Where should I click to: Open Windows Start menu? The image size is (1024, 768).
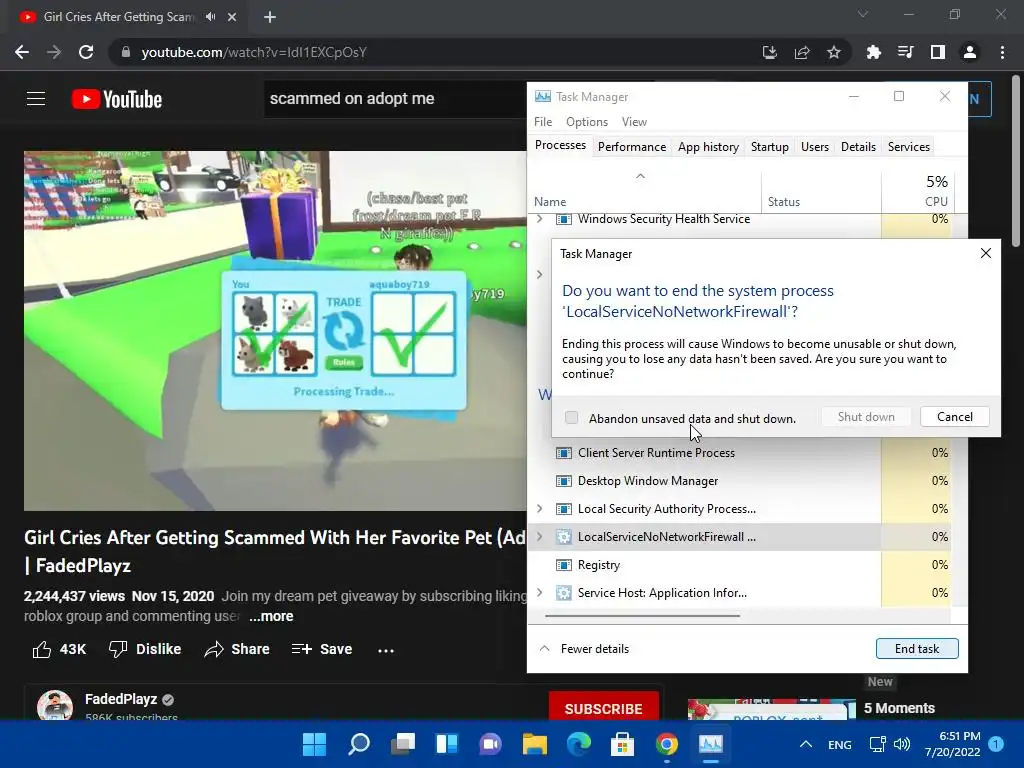(x=314, y=744)
